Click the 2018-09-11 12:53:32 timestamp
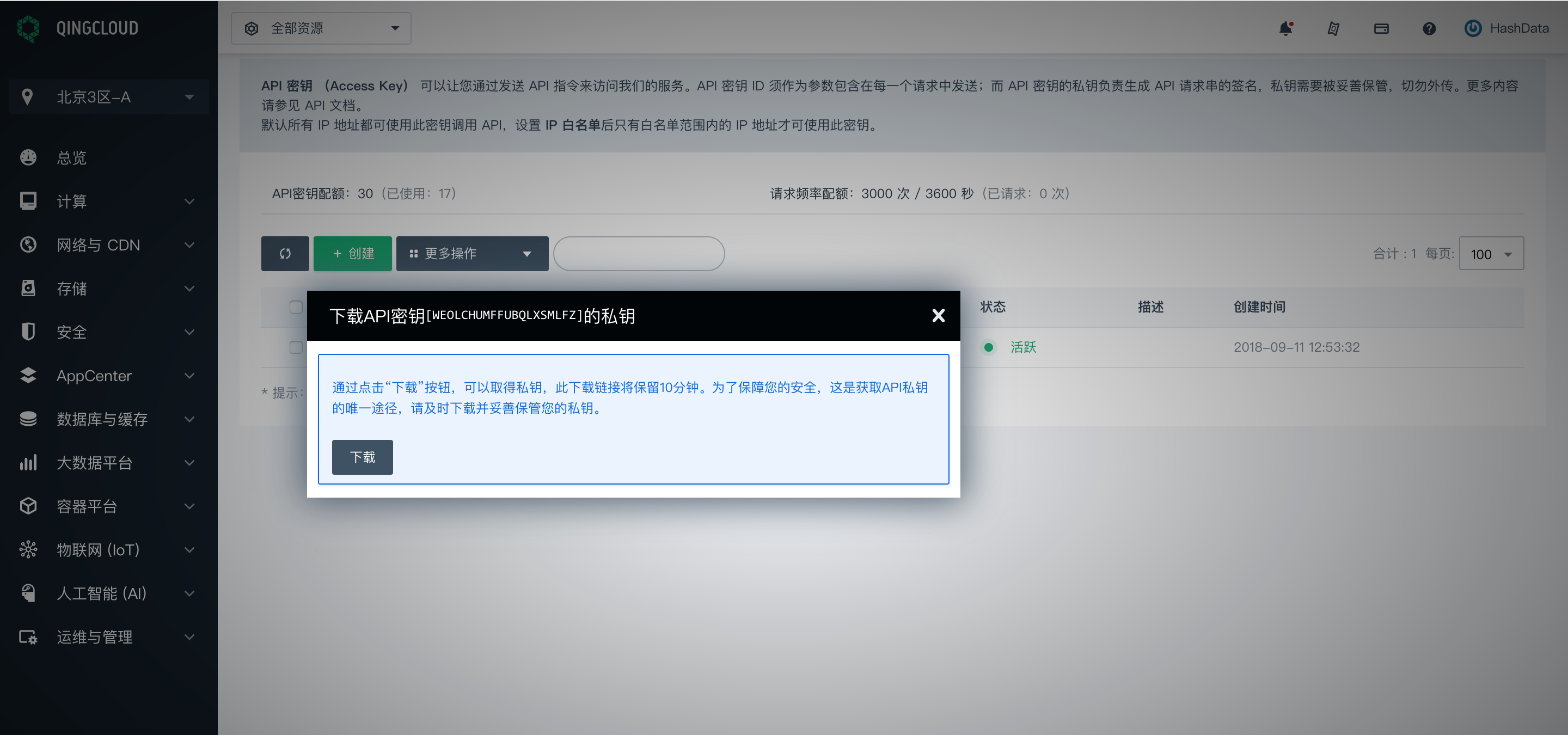Screen dimensions: 1568x735 click(1296, 347)
